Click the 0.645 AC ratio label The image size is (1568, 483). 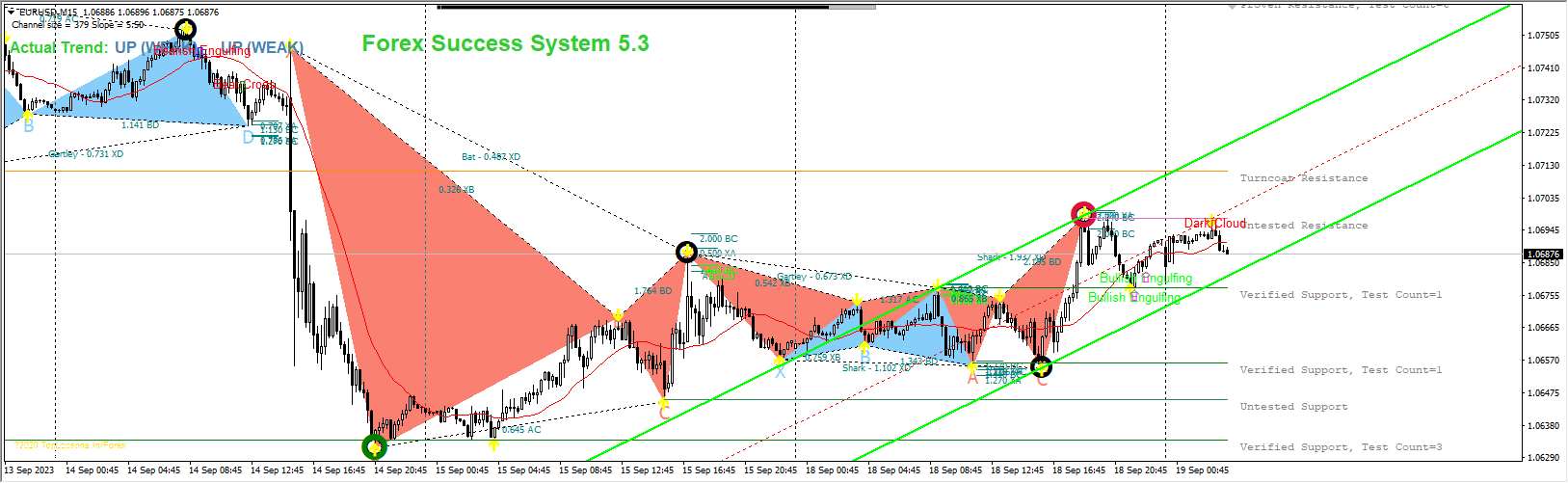point(521,430)
